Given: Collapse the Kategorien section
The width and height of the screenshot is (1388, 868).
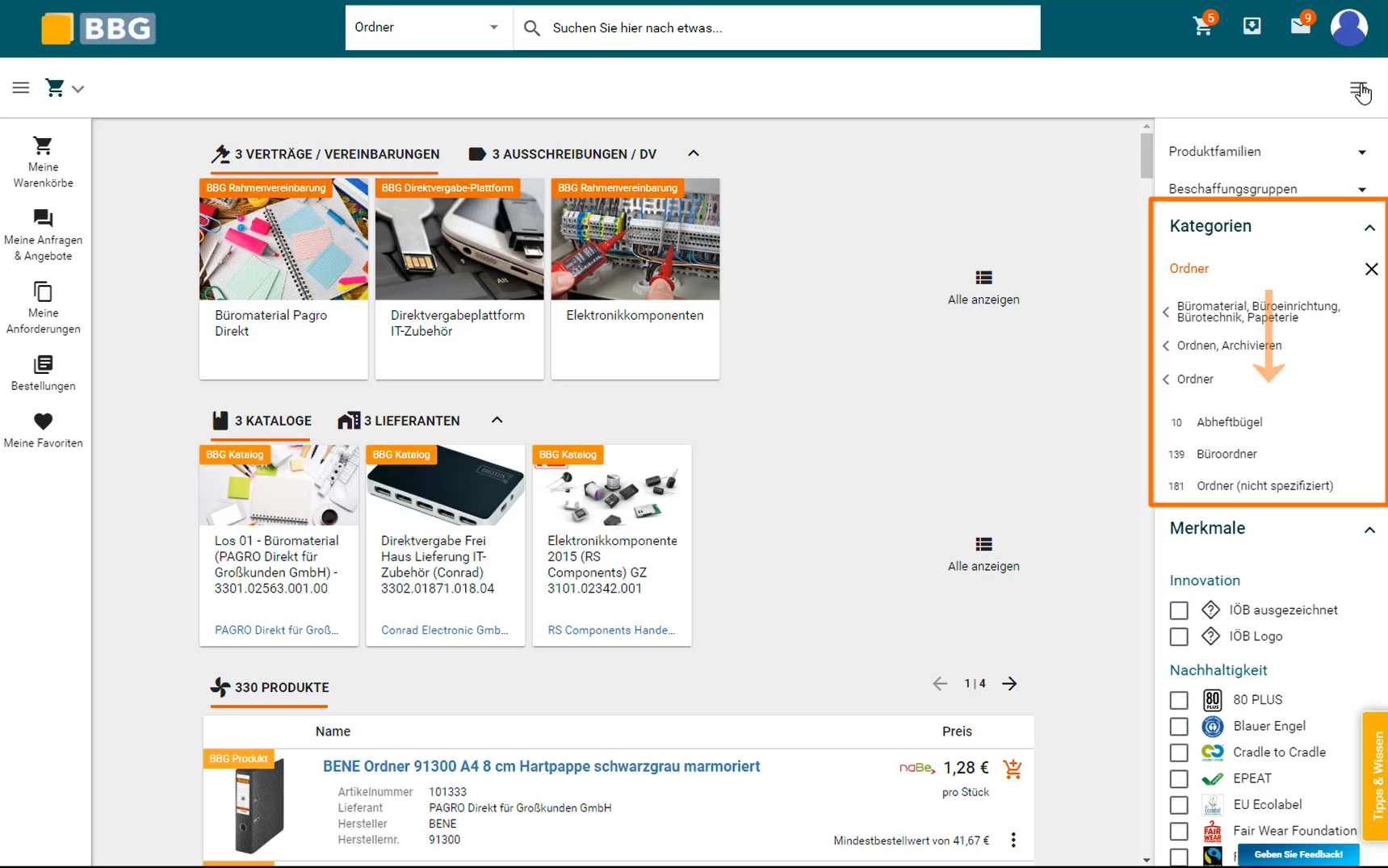Looking at the screenshot, I should [x=1369, y=228].
